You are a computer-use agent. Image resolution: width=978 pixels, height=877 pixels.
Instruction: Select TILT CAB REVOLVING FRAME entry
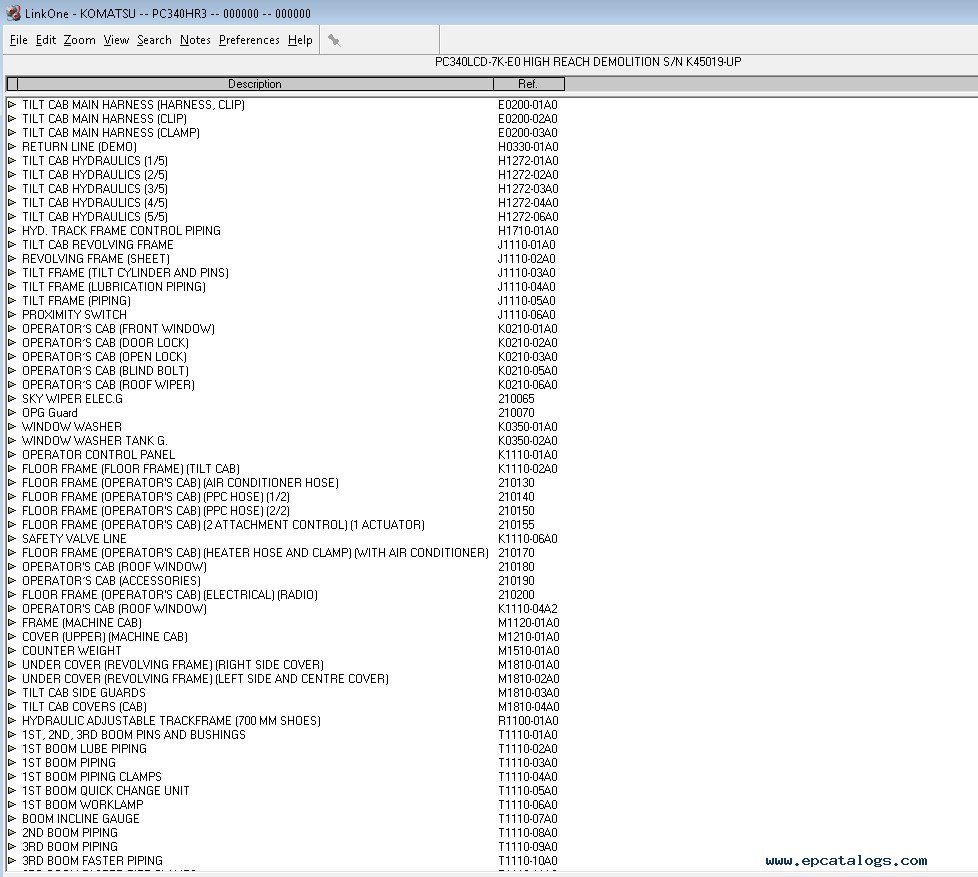click(98, 245)
